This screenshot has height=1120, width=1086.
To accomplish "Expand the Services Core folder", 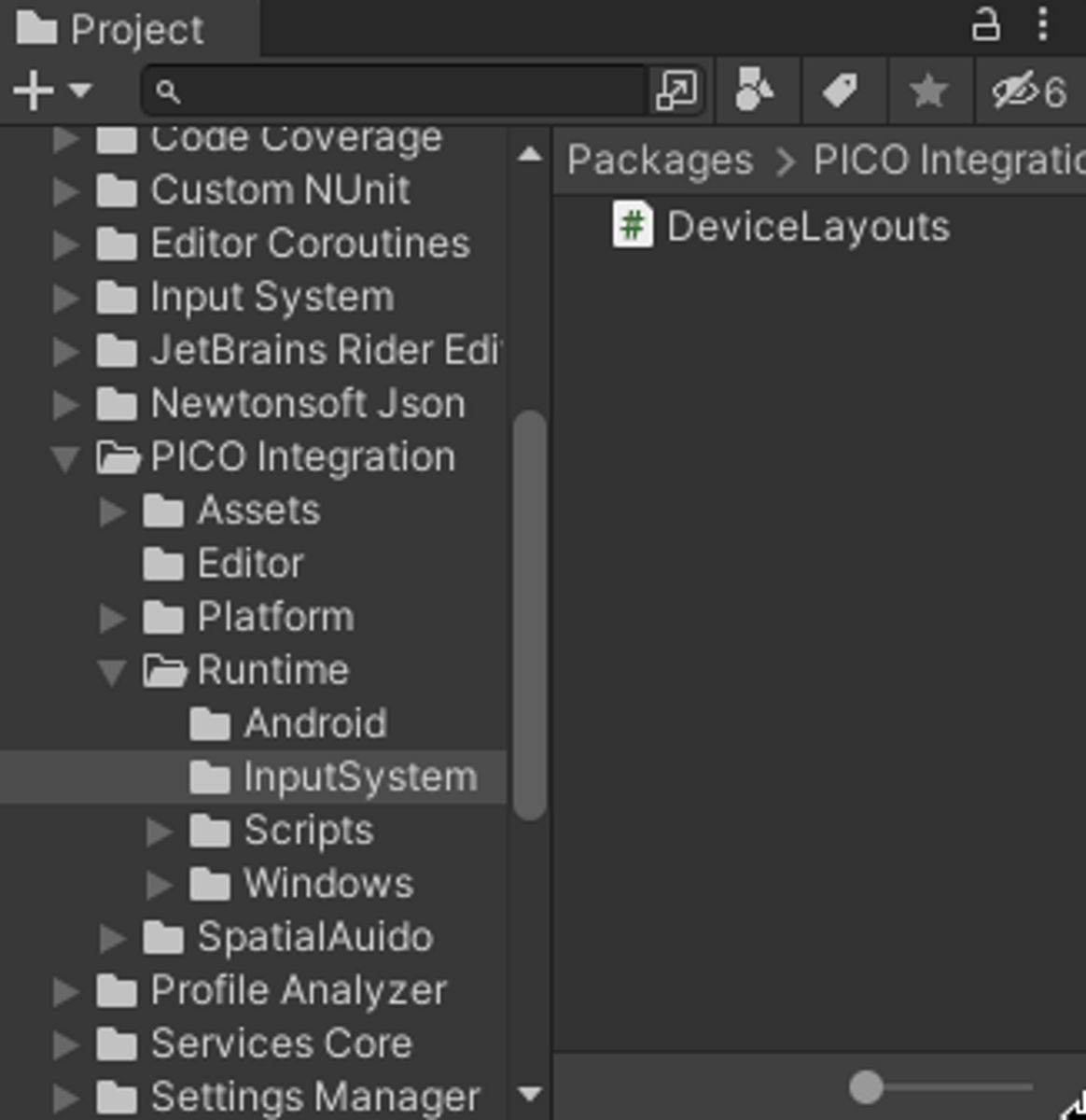I will pos(65,1043).
